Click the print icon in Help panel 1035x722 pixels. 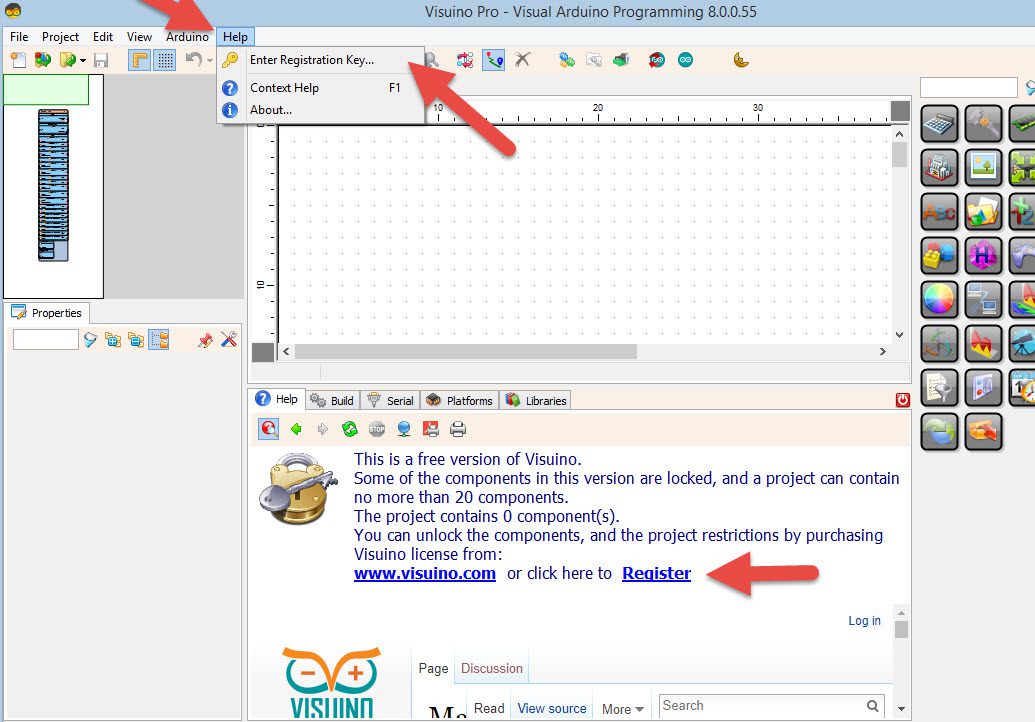click(457, 428)
